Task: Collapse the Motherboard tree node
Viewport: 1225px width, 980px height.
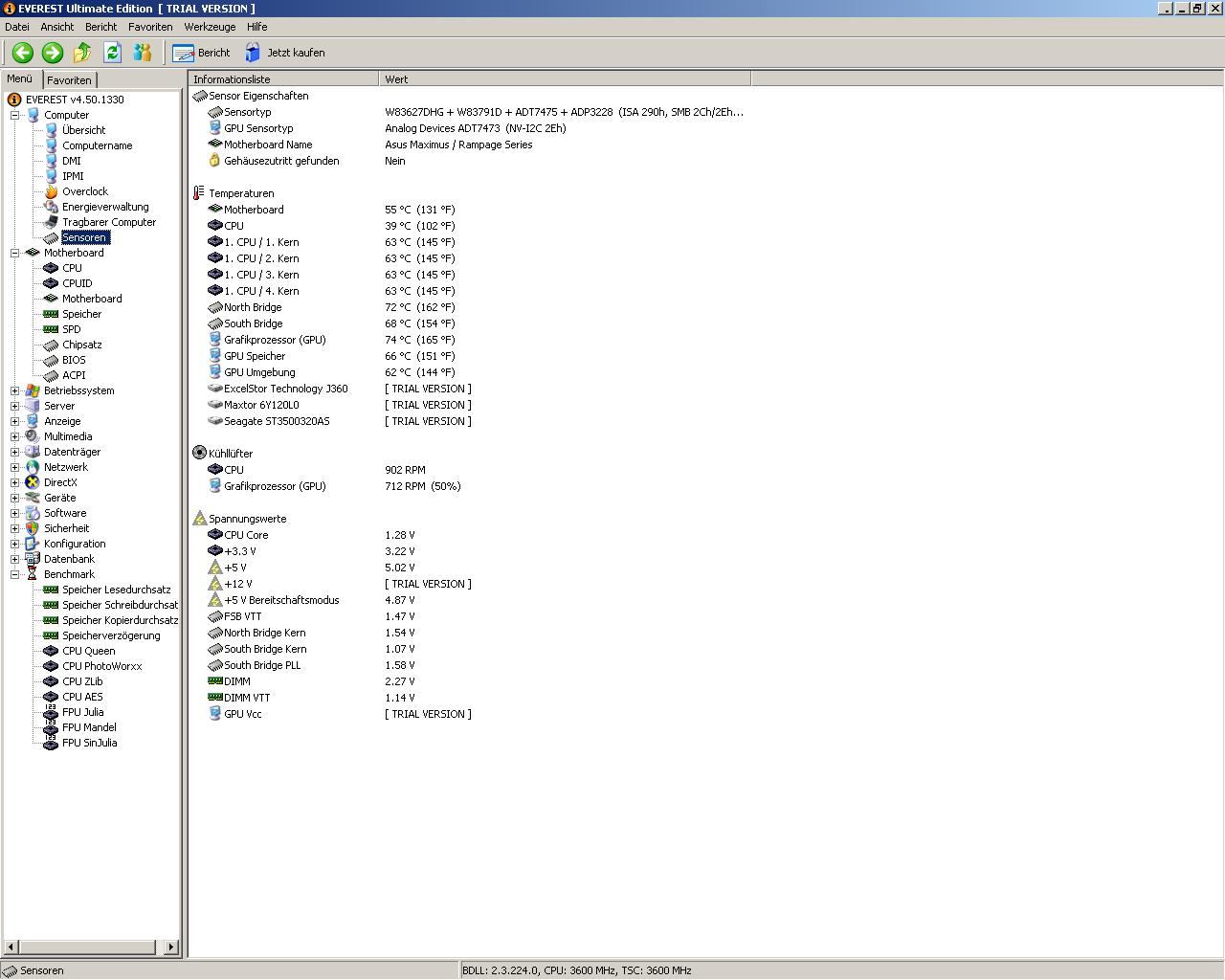Action: click(15, 253)
